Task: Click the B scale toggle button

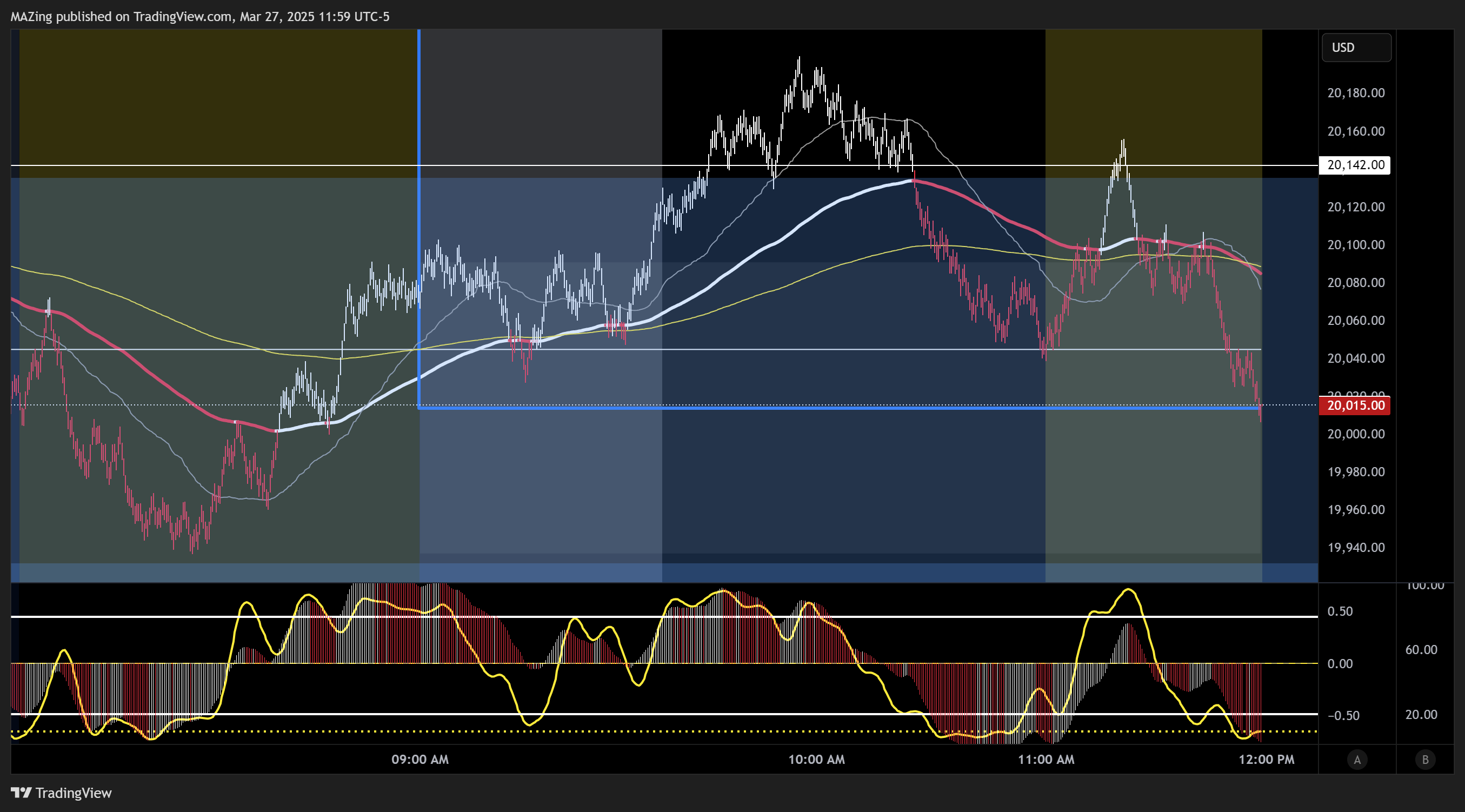Action: 1425,760
